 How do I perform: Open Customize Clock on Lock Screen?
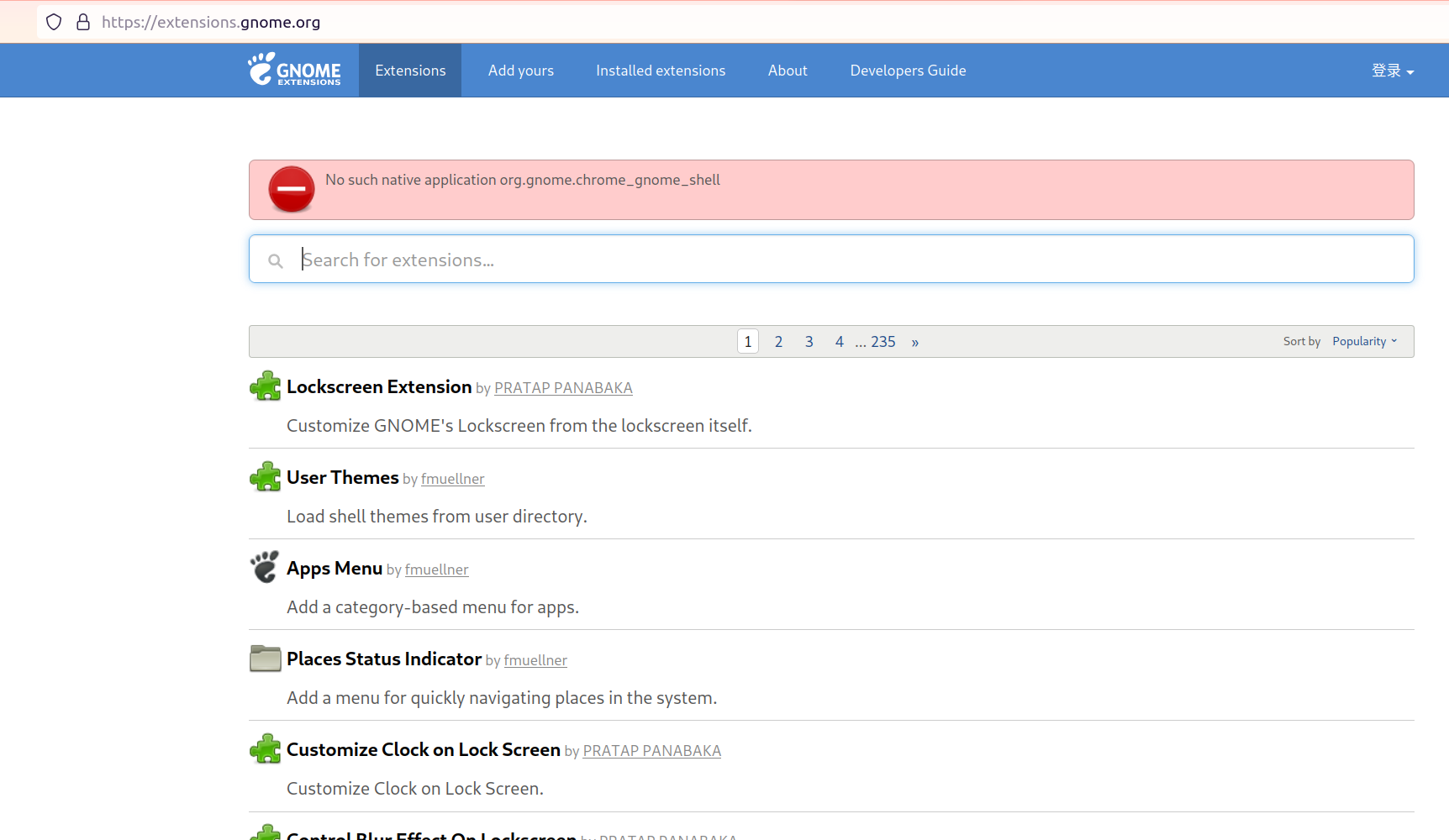(x=424, y=749)
